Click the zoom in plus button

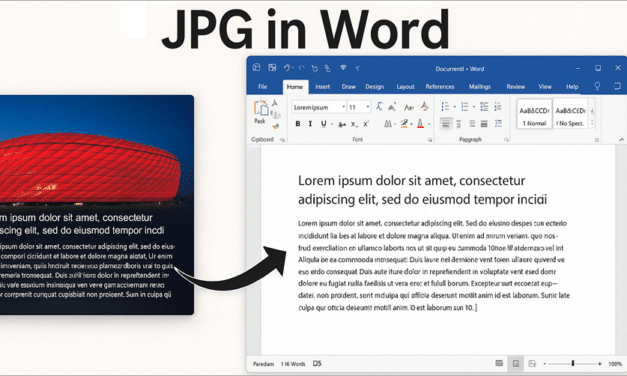pyautogui.click(x=599, y=364)
